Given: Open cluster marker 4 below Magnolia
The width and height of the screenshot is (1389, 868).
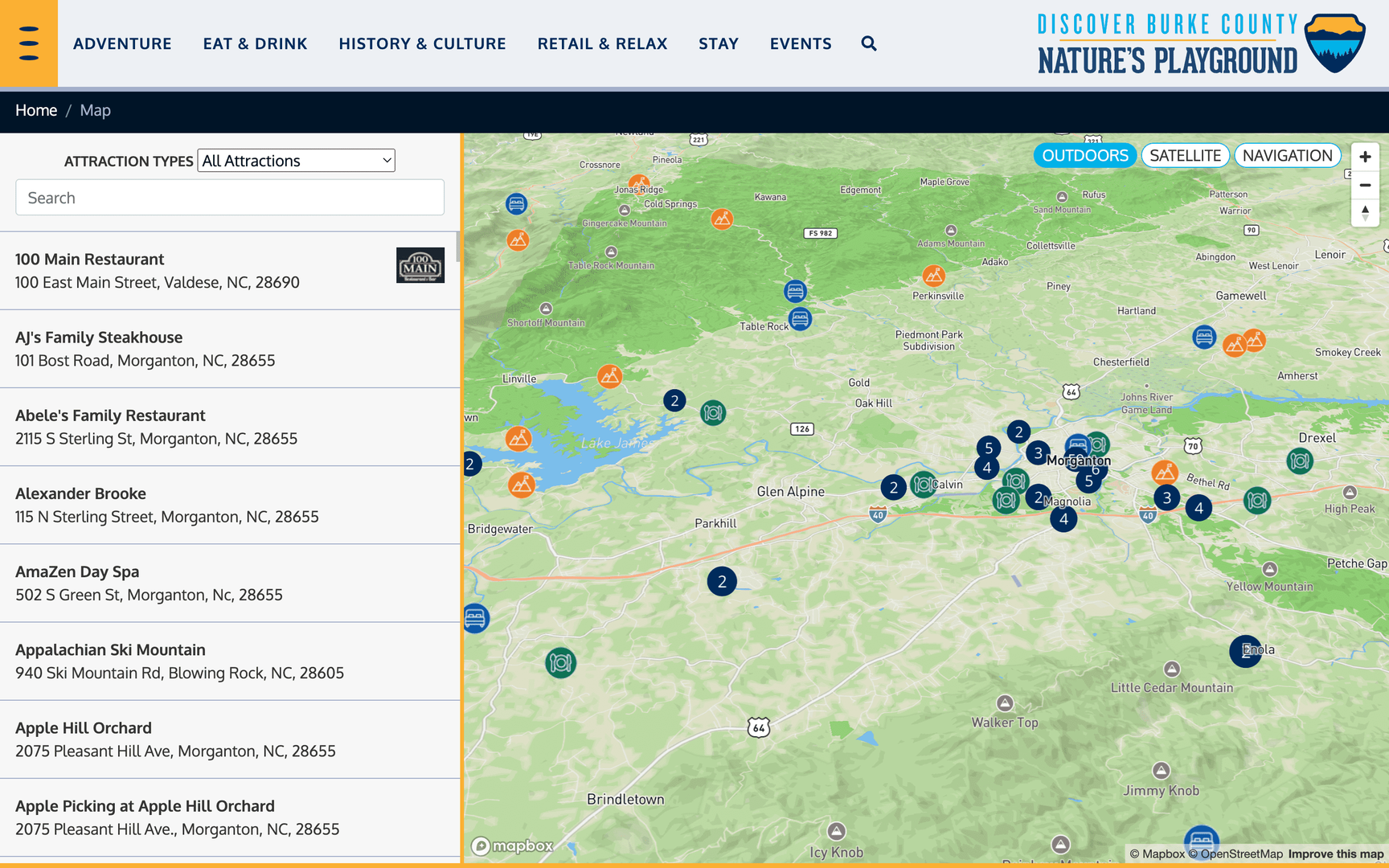Looking at the screenshot, I should (x=1063, y=518).
